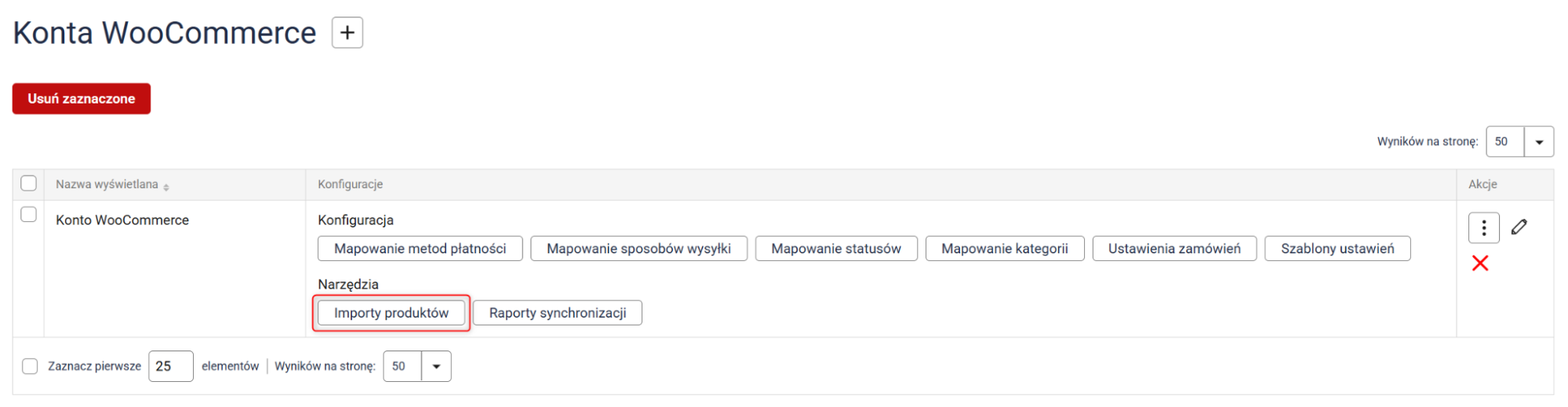Delete account with the red X icon
The height and width of the screenshot is (407, 1568).
click(1480, 263)
